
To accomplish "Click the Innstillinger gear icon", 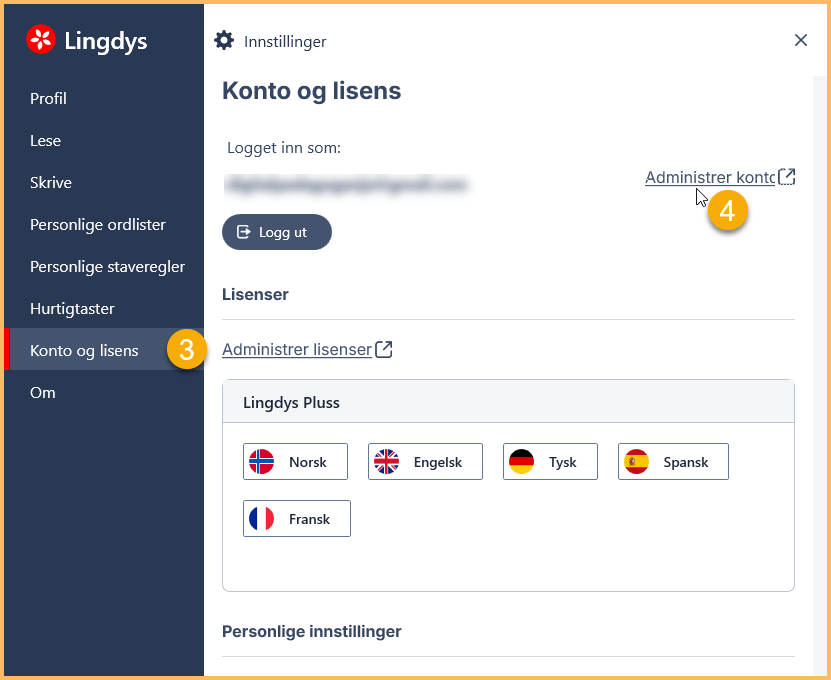I will click(224, 41).
